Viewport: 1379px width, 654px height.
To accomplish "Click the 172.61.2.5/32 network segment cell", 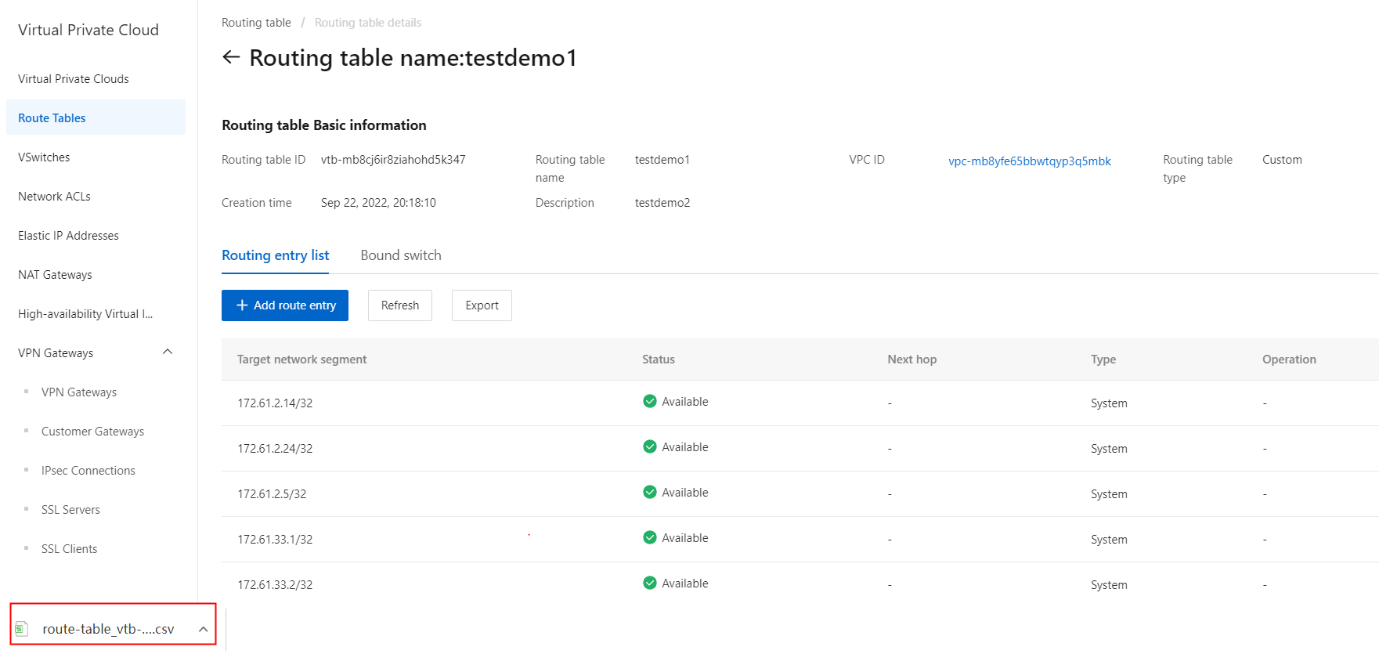I will click(x=272, y=494).
